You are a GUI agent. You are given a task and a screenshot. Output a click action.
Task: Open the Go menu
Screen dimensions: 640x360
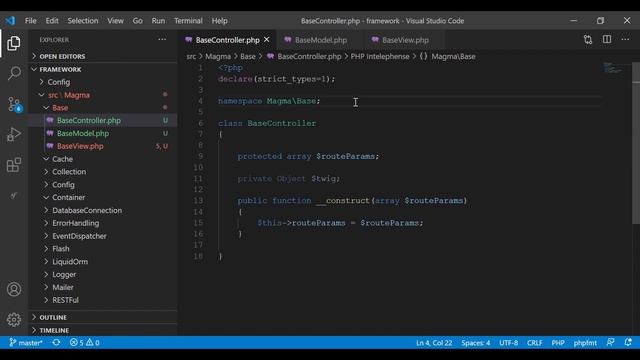138,20
